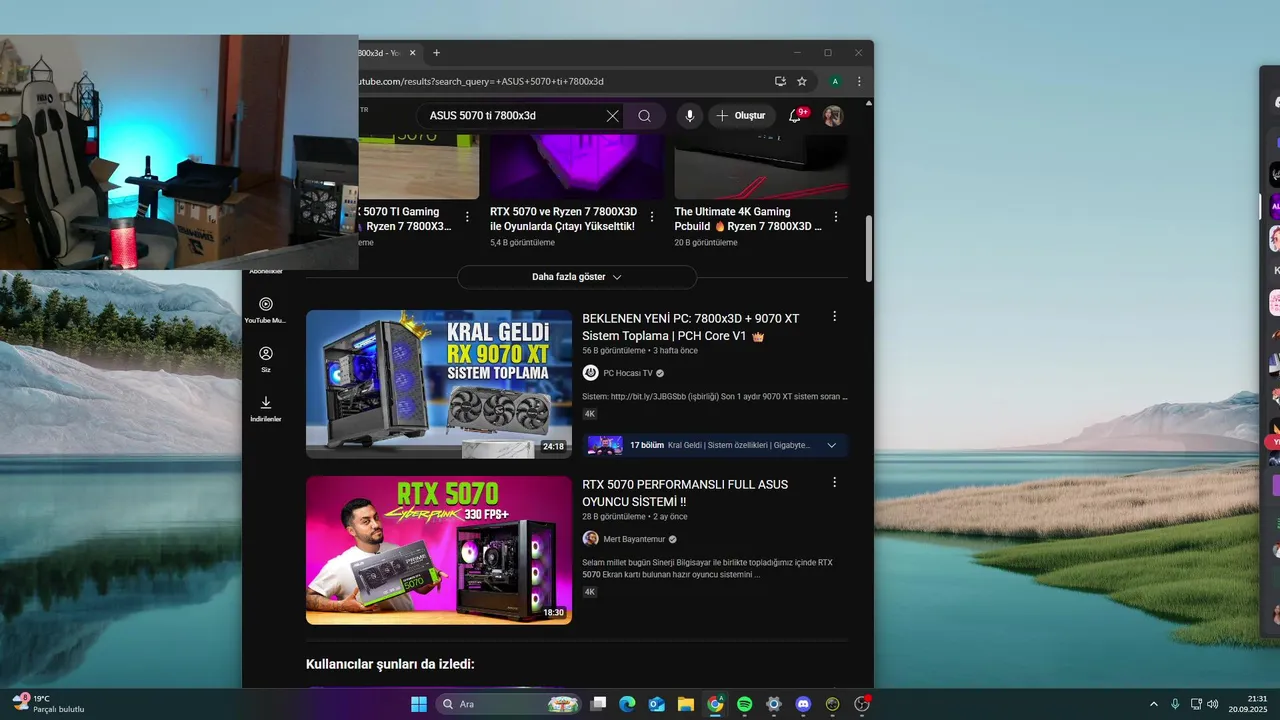Open the clock showing 21:31

click(x=1250, y=704)
